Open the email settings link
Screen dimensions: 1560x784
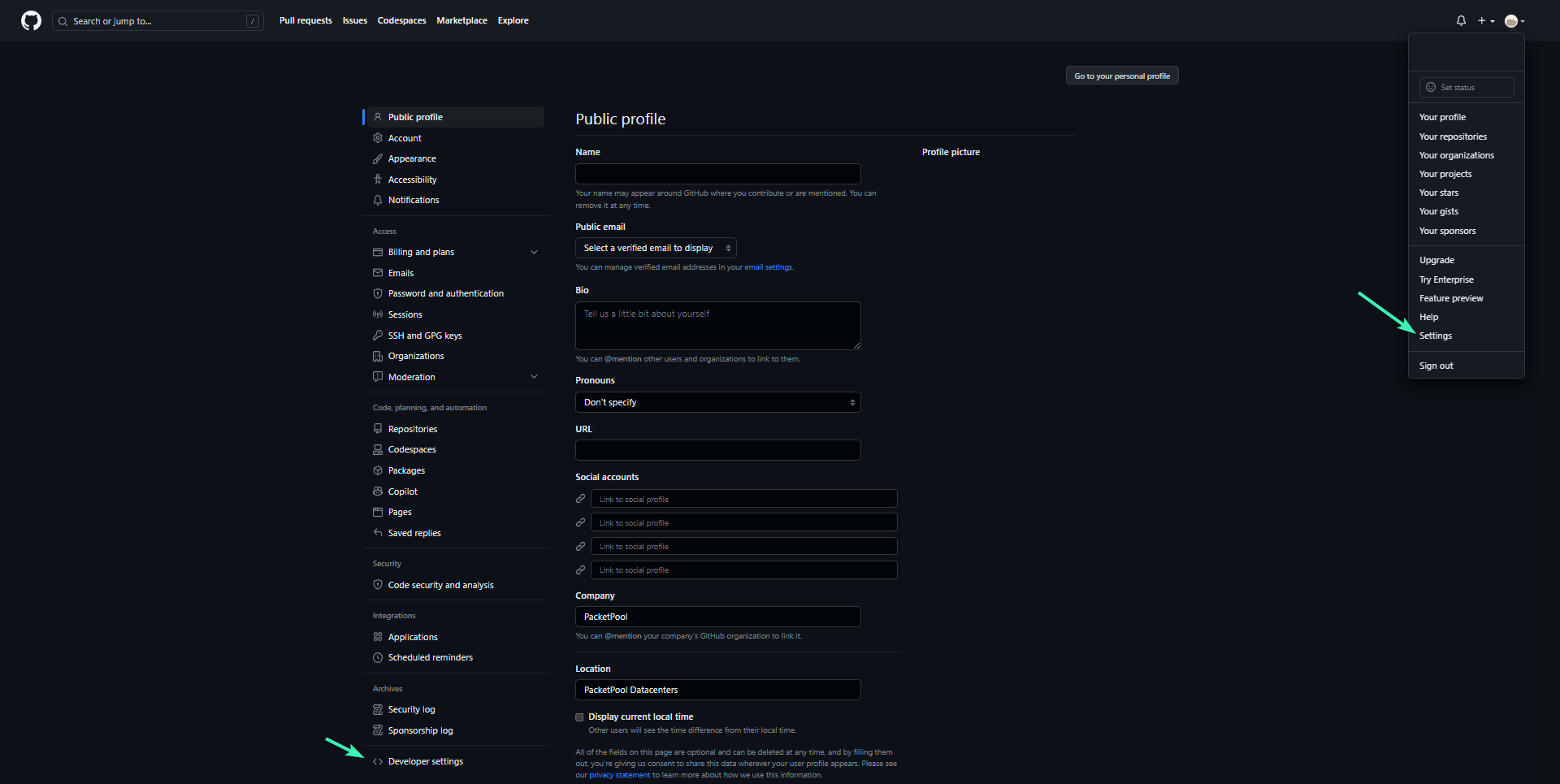point(768,266)
